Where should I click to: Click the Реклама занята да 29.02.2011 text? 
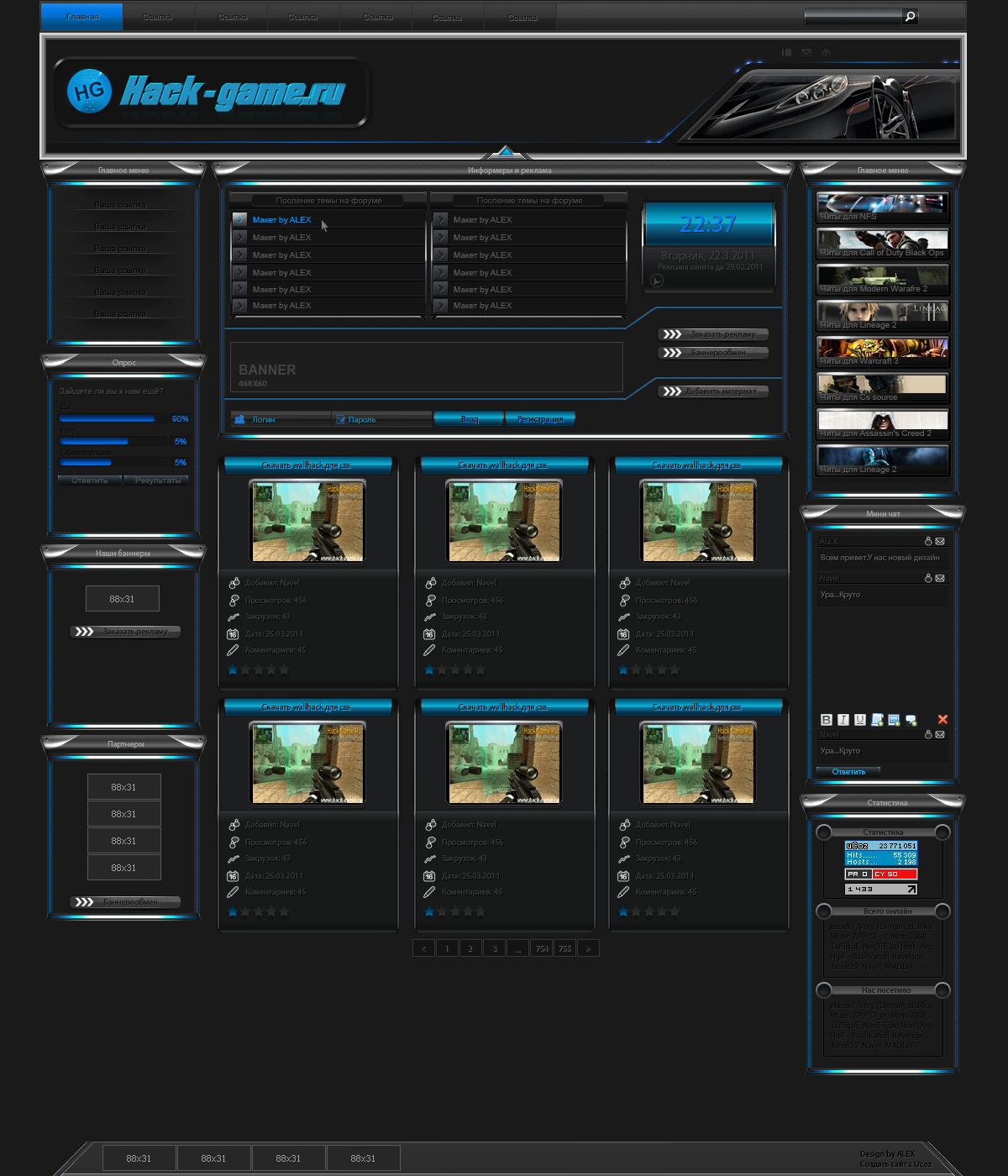pyautogui.click(x=710, y=266)
